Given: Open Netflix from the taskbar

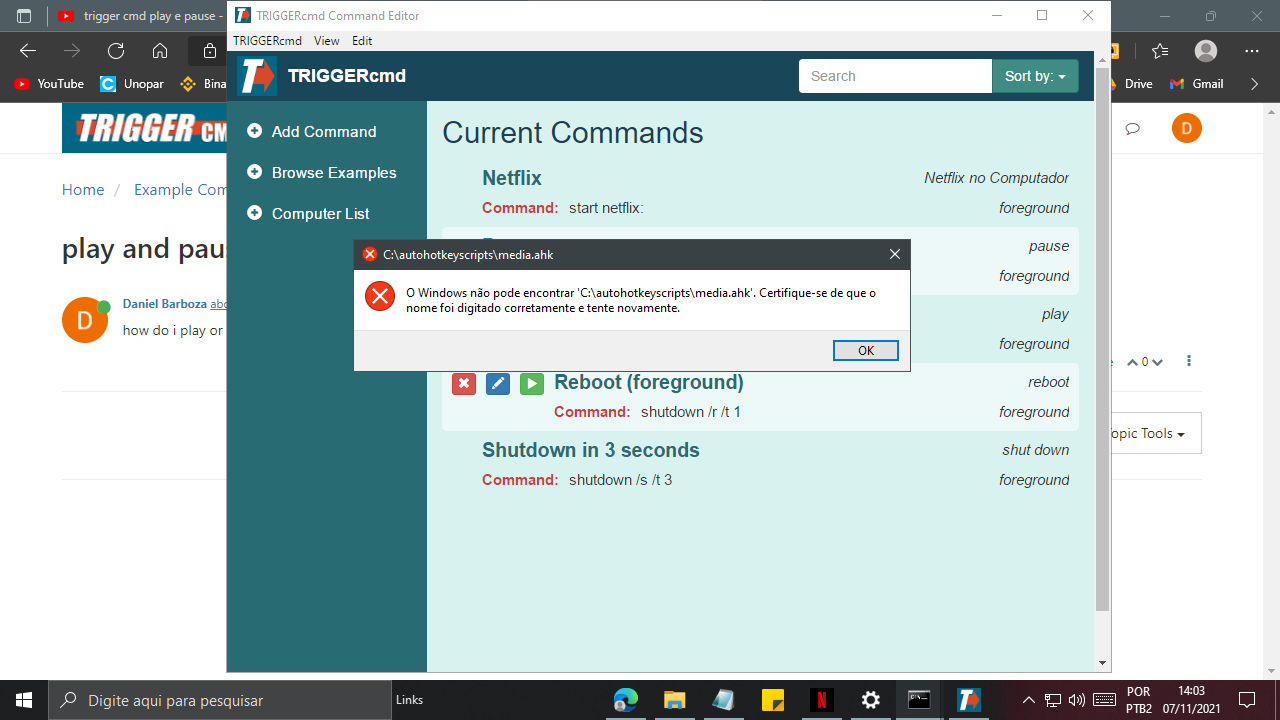Looking at the screenshot, I should point(821,700).
